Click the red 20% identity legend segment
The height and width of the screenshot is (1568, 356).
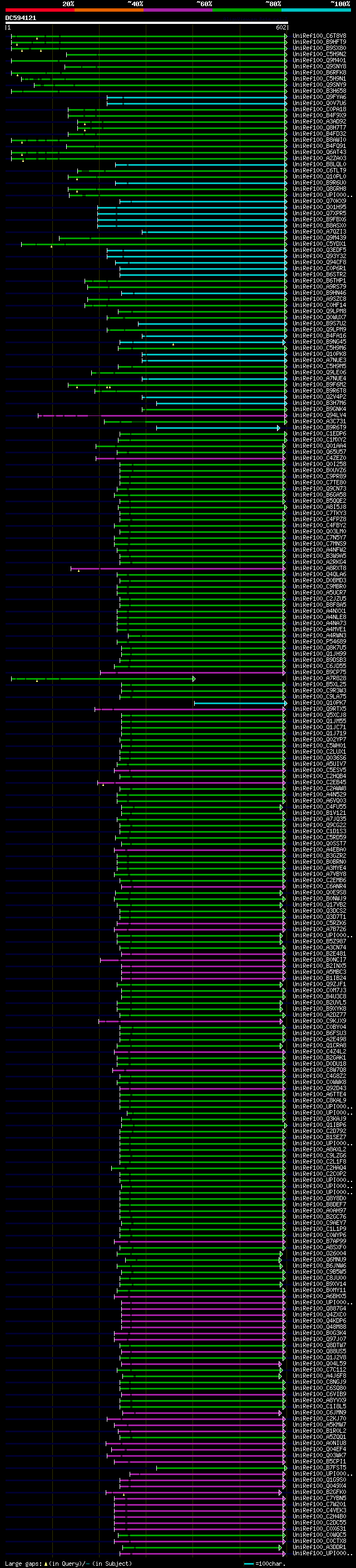39,10
